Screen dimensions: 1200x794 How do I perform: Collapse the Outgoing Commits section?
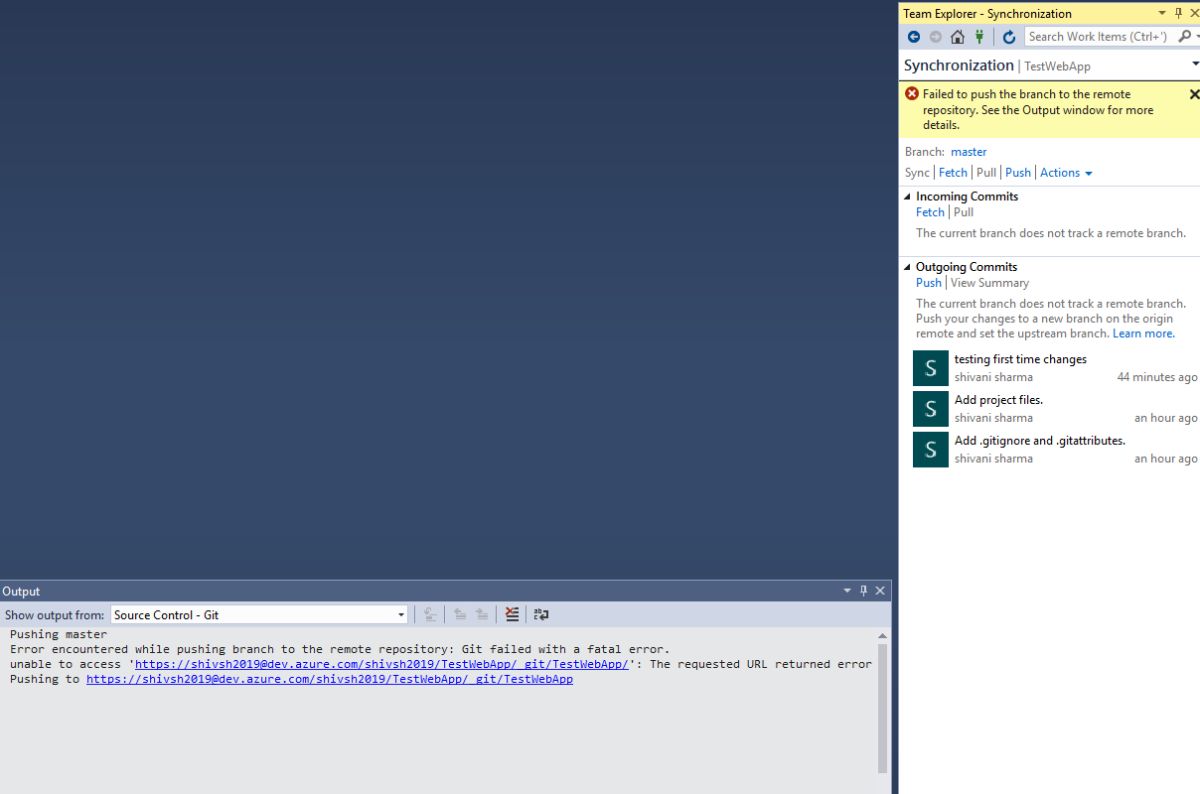click(907, 267)
